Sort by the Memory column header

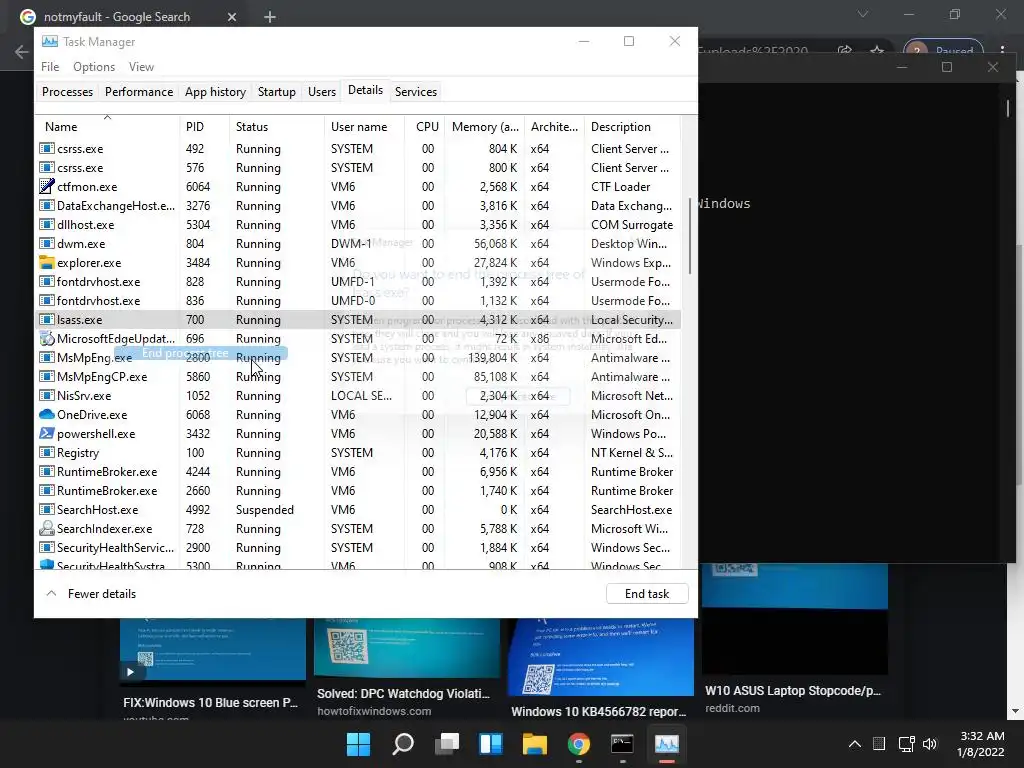click(x=485, y=127)
